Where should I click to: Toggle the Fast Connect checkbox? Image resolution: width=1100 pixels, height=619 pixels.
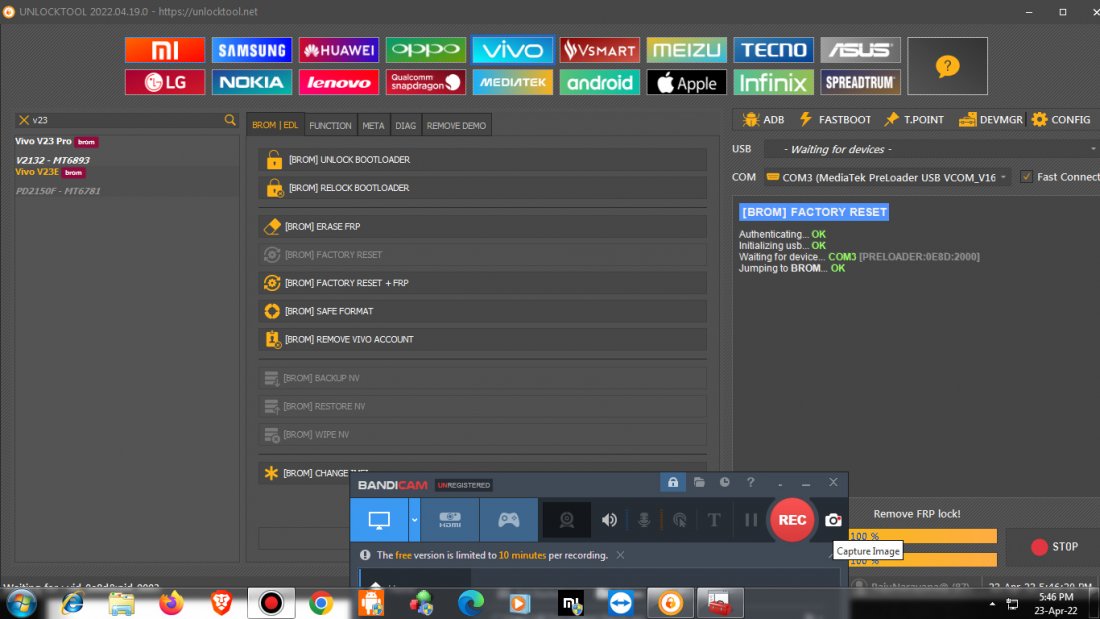point(1026,177)
